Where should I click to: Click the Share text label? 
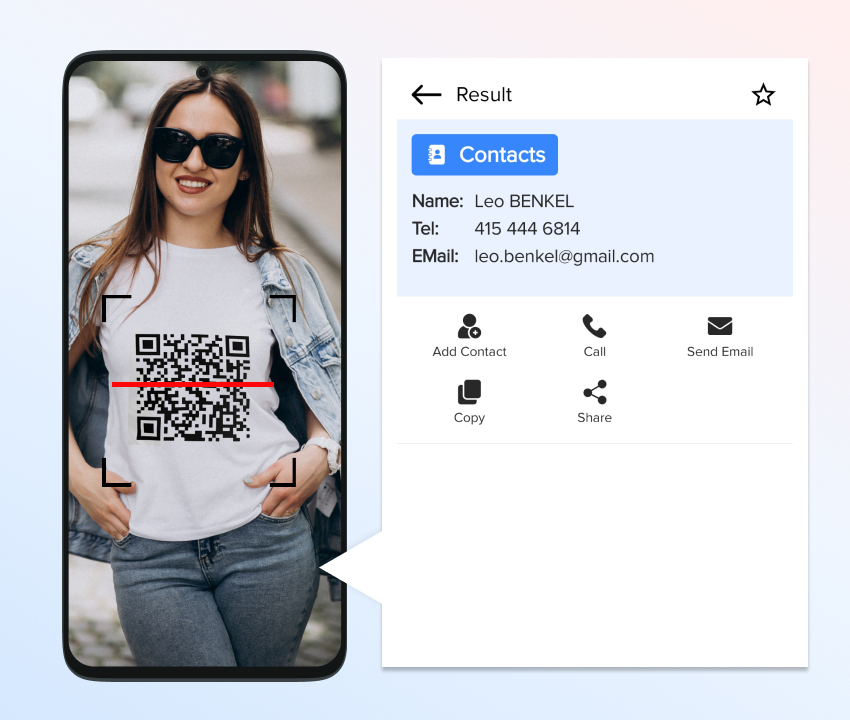click(594, 418)
